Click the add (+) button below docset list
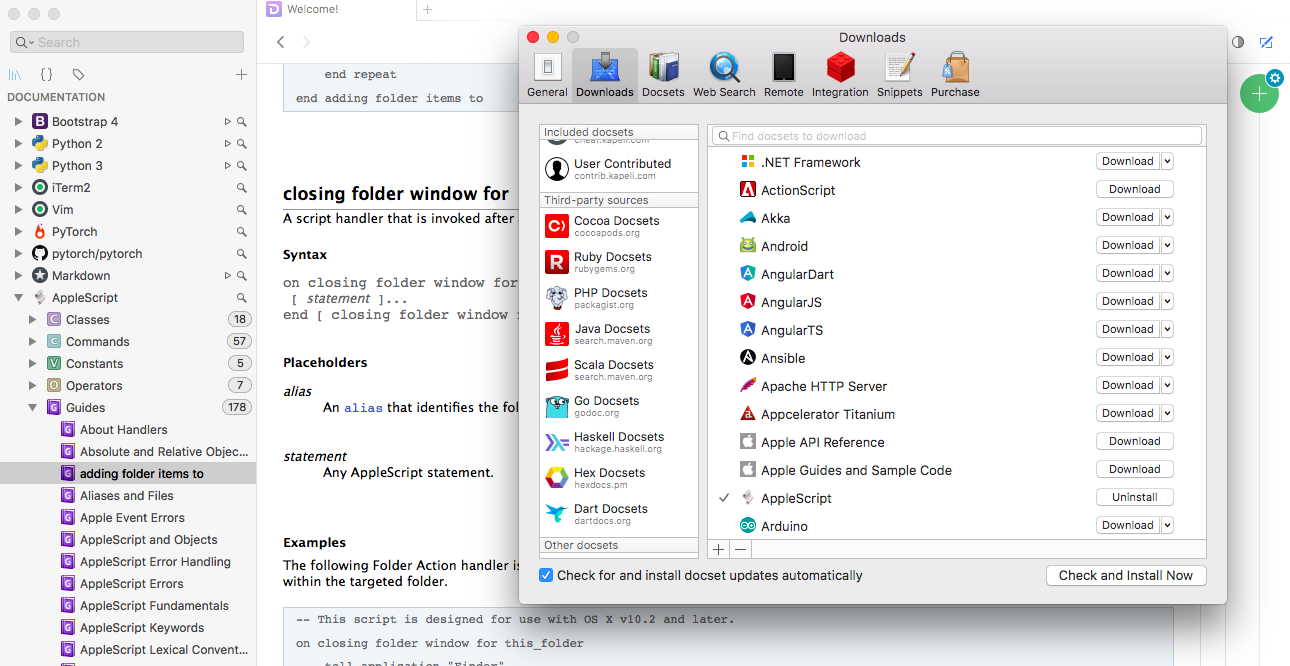The image size is (1290, 666). coord(718,549)
